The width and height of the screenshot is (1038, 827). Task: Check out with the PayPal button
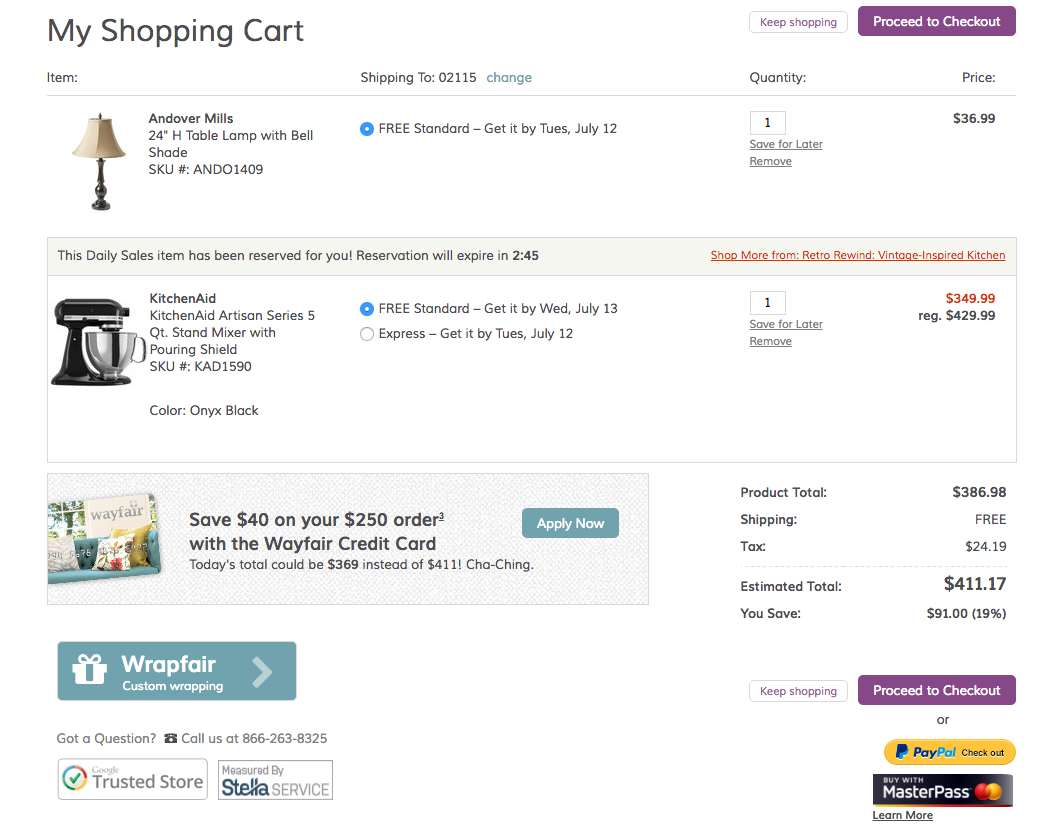click(949, 752)
